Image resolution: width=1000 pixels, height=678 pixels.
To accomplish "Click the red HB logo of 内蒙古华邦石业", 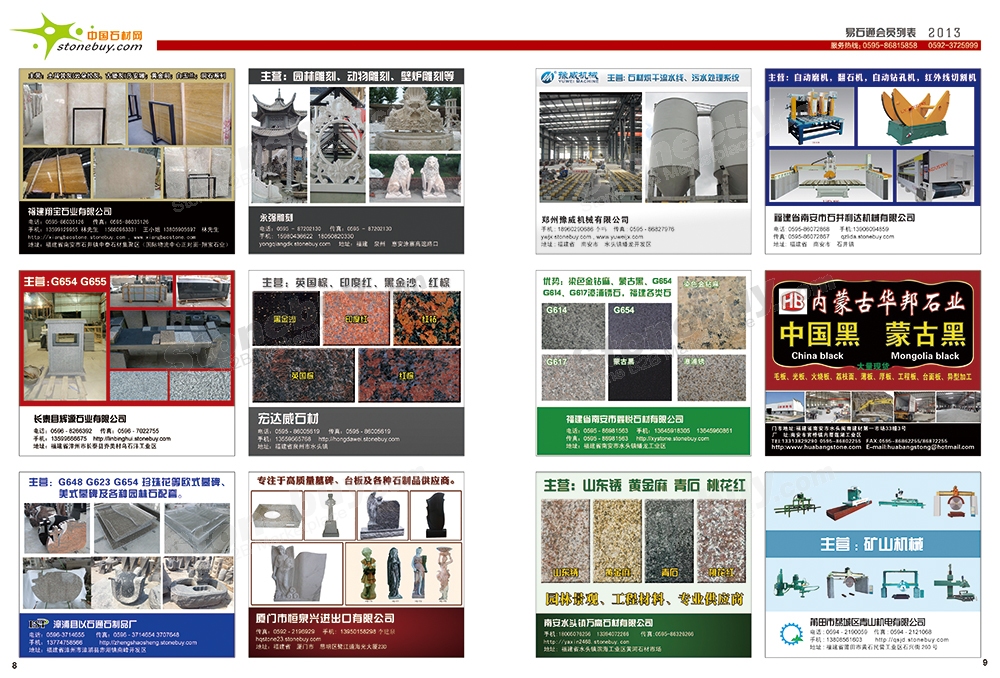I will tap(793, 300).
